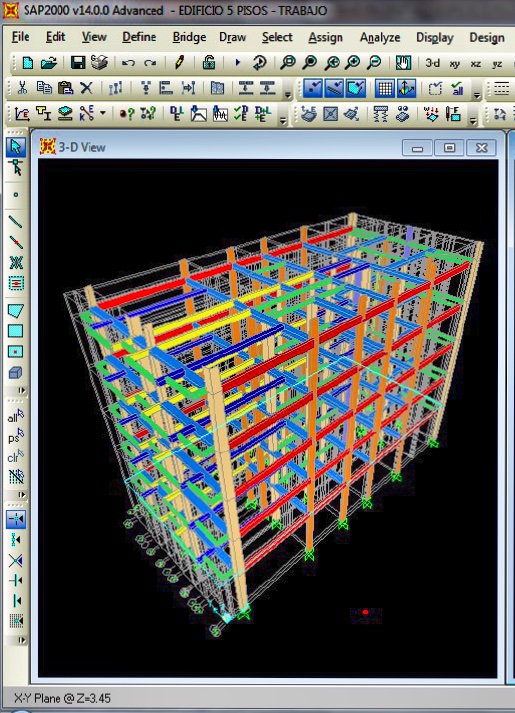This screenshot has height=713, width=515.
Task: Open the Define menu
Action: pyautogui.click(x=139, y=37)
